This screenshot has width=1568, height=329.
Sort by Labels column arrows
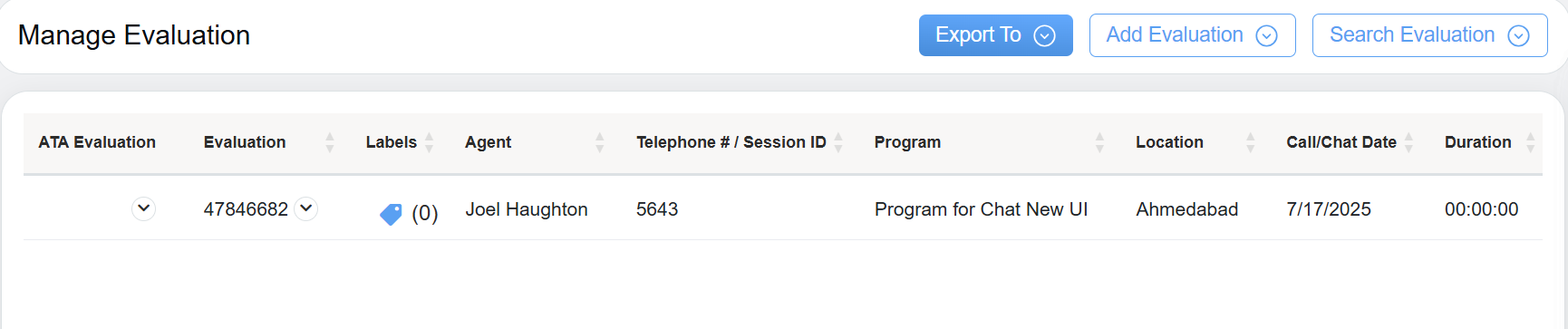coord(430,142)
